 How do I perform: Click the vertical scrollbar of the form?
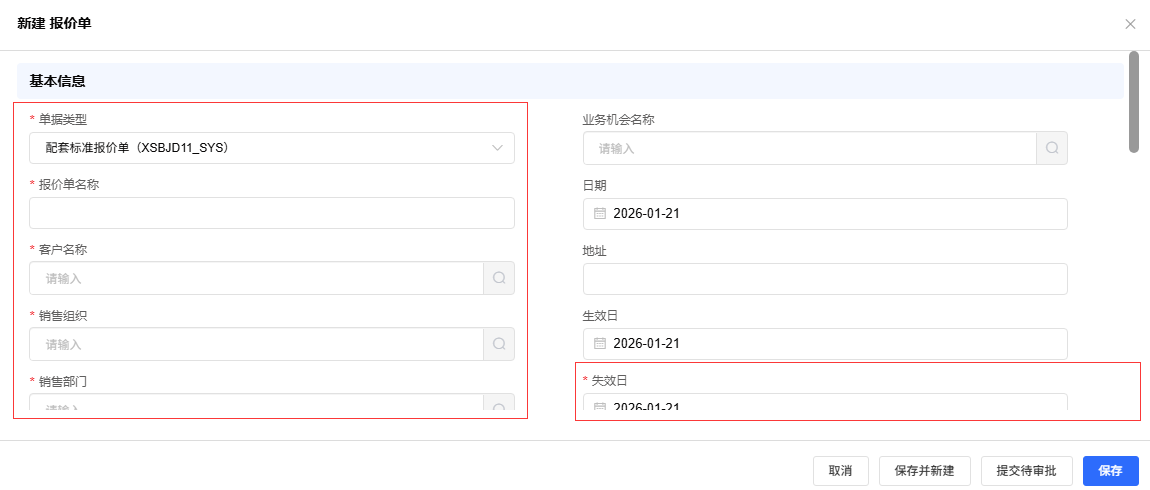[x=1133, y=102]
